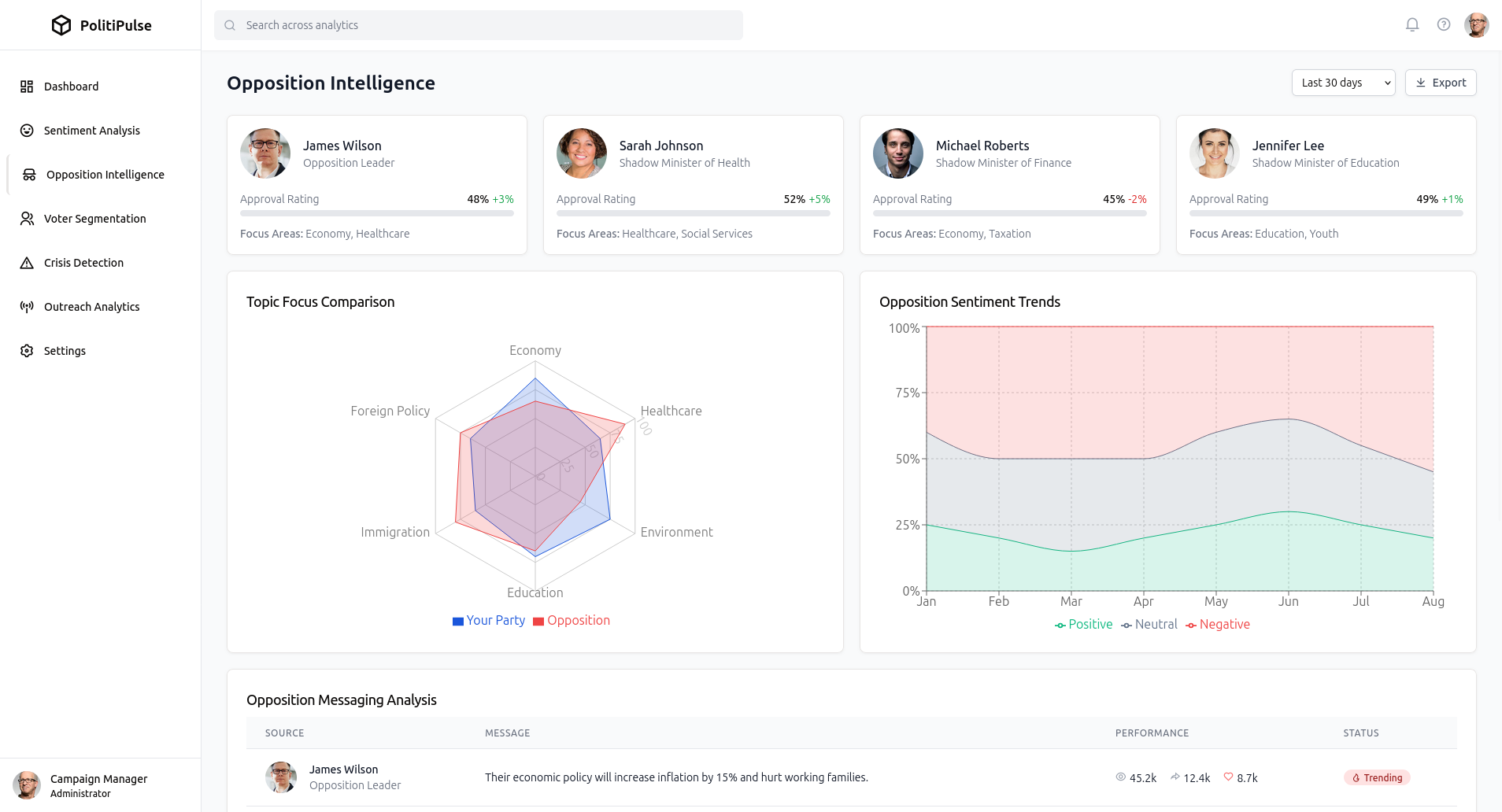Click the shares arrow icon next to 12.4k

click(1175, 777)
